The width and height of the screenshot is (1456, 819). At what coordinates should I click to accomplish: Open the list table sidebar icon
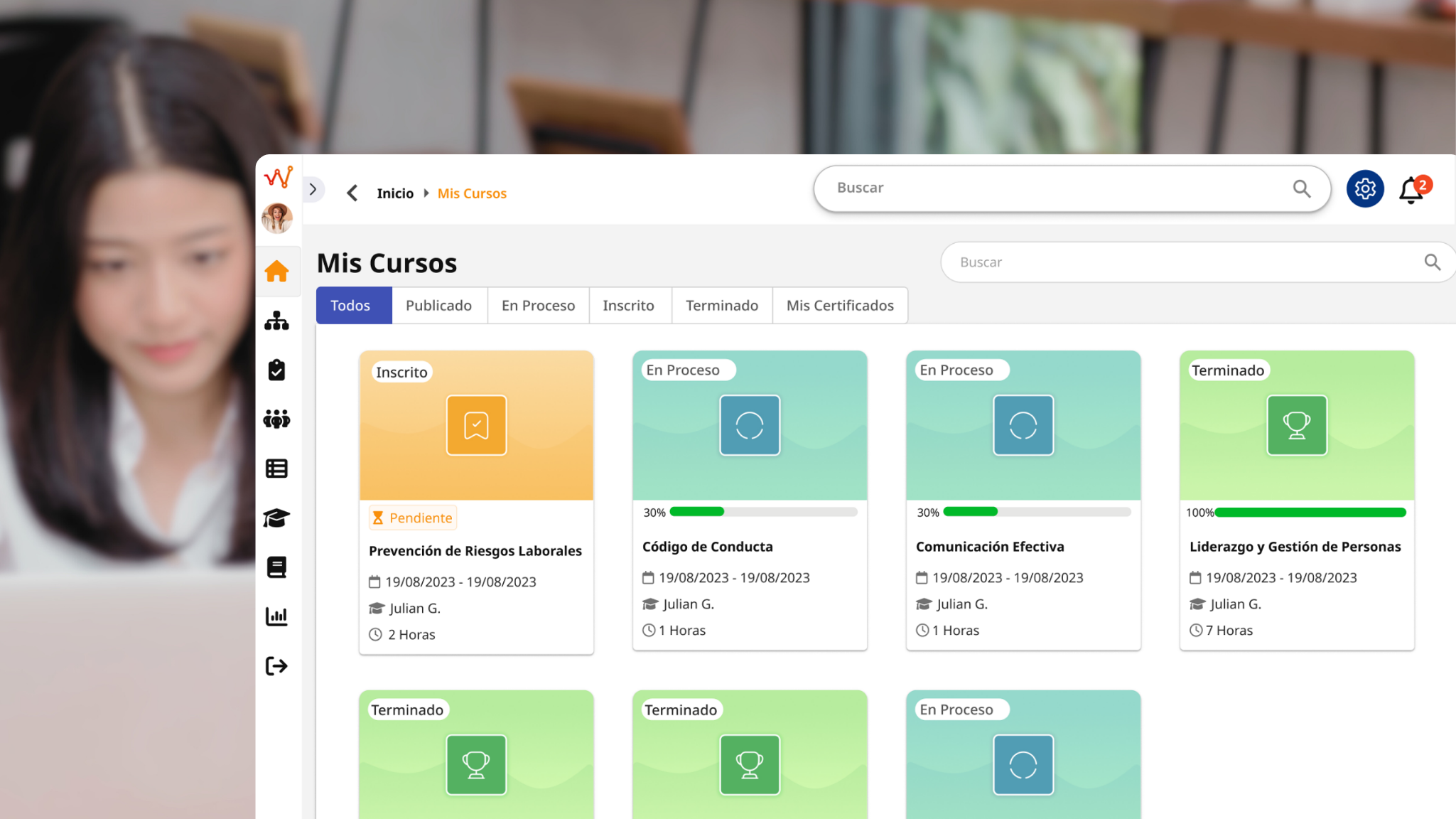(x=276, y=469)
